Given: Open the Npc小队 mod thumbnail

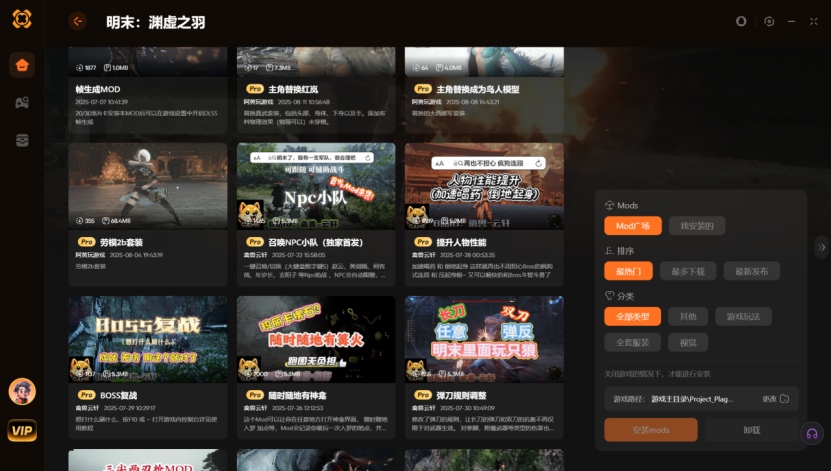Looking at the screenshot, I should pos(316,186).
